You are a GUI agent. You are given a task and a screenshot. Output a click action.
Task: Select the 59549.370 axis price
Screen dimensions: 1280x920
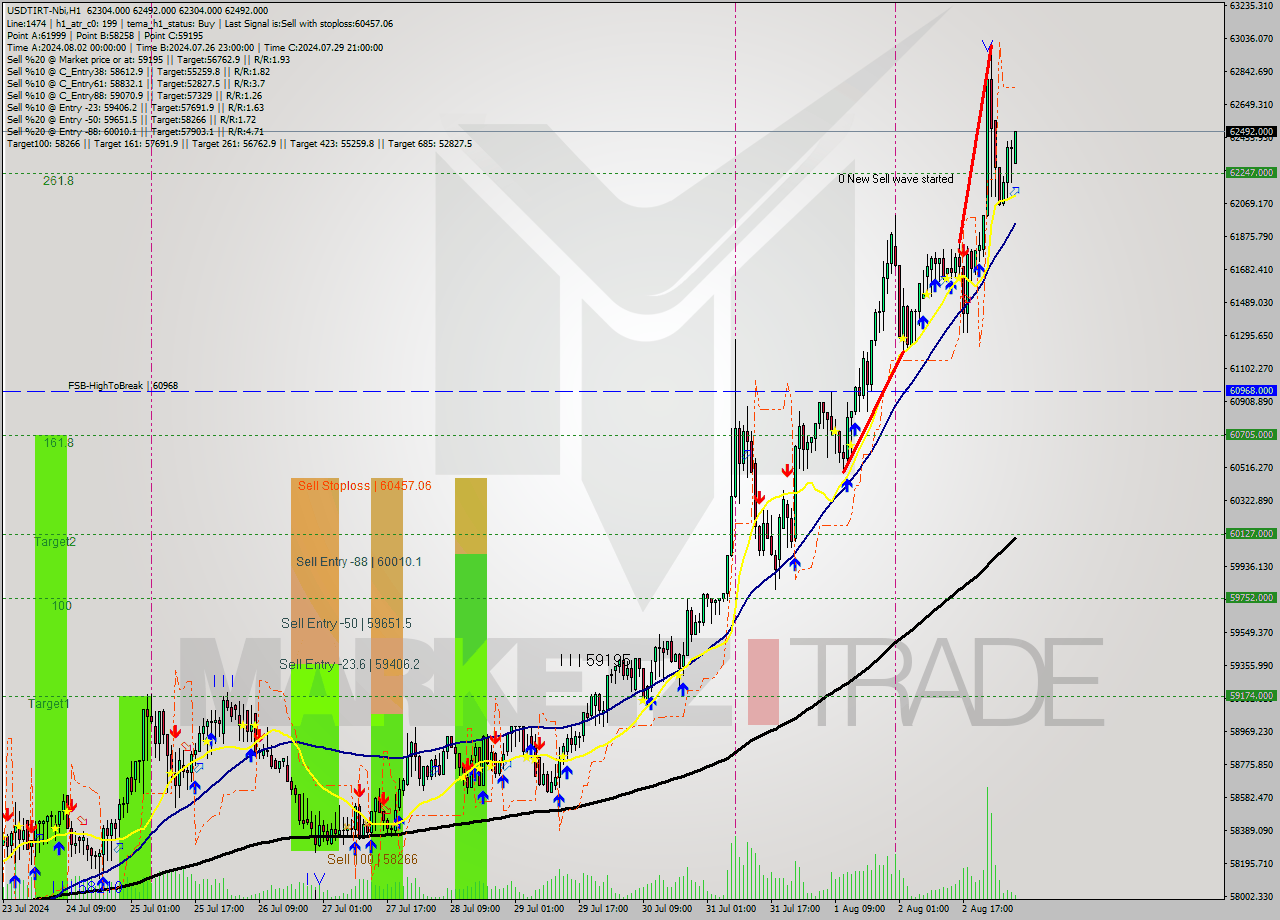(x=1251, y=632)
